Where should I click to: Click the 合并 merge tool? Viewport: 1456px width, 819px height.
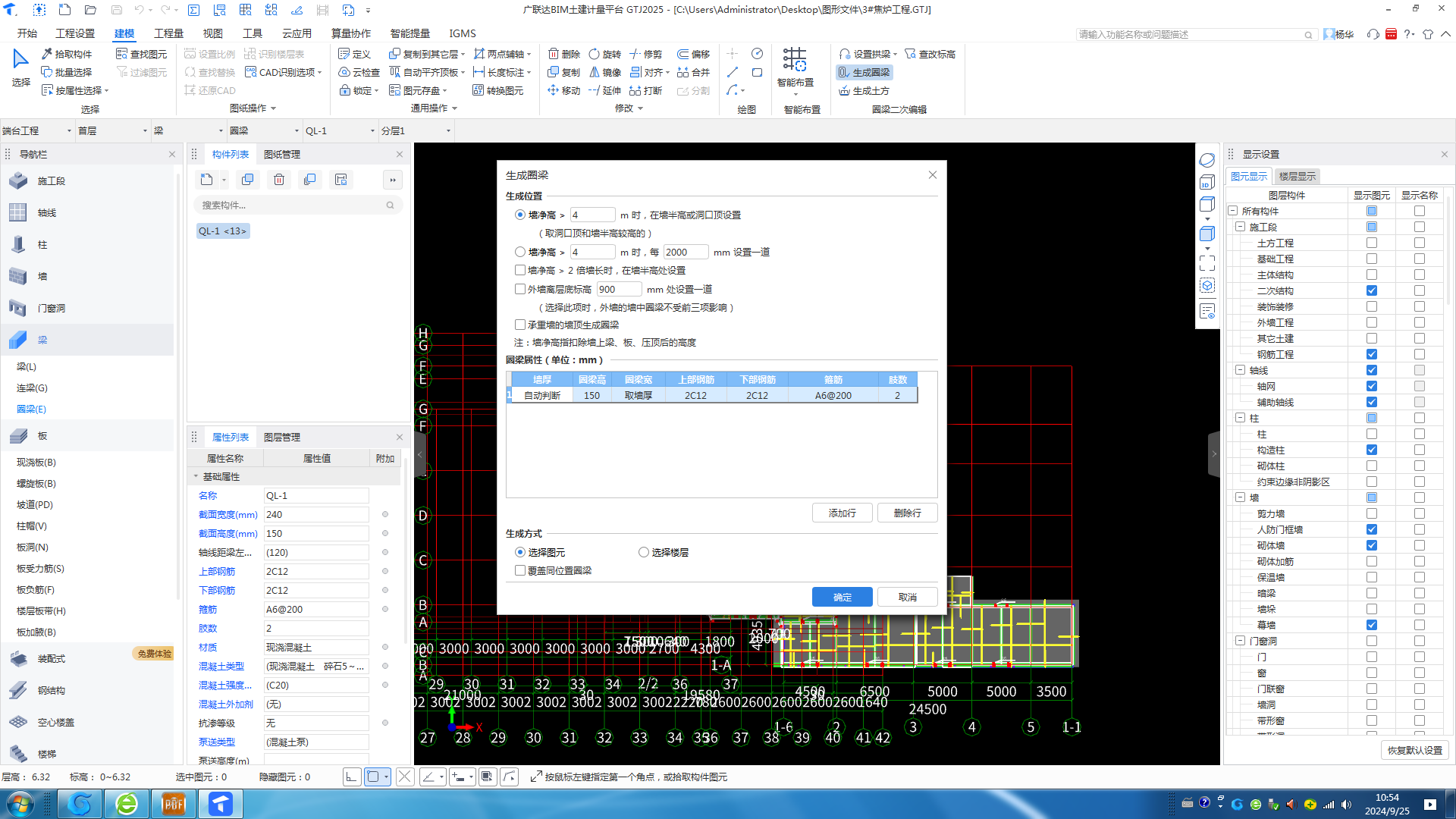693,72
